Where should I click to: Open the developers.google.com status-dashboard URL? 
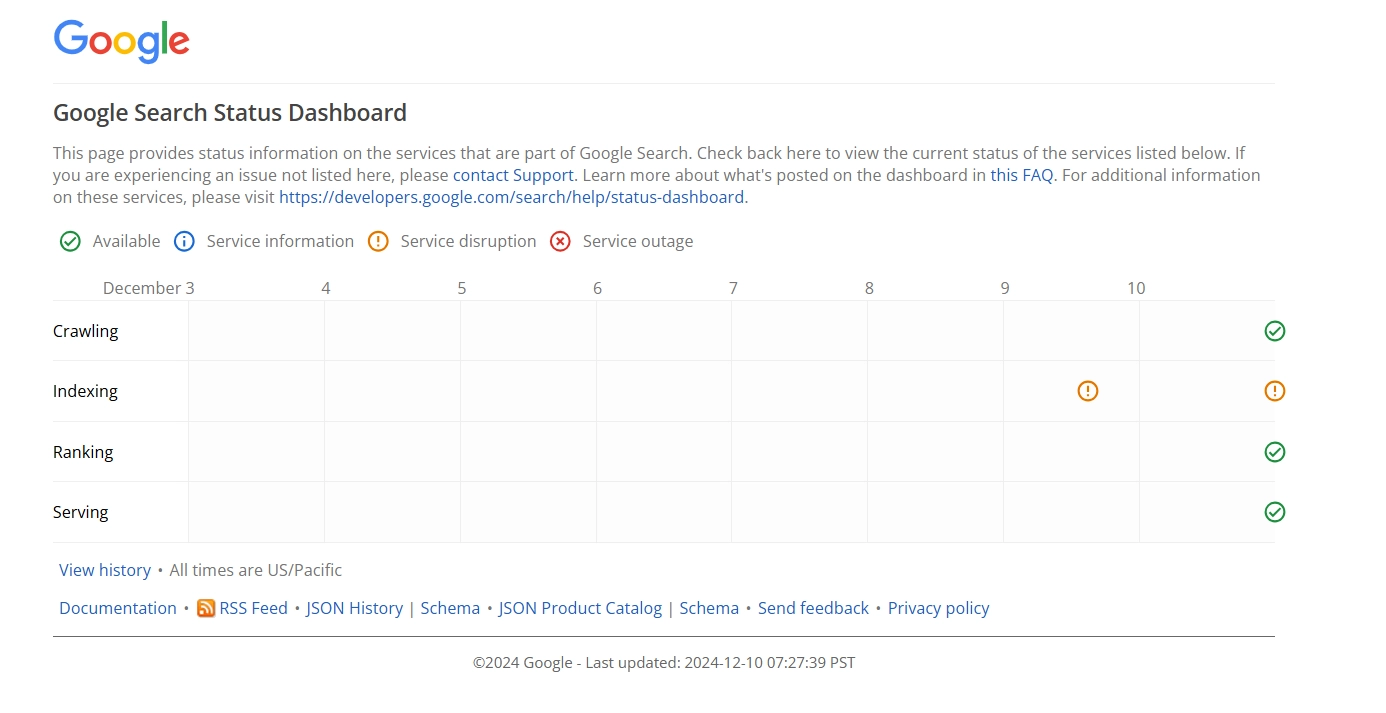(x=511, y=197)
